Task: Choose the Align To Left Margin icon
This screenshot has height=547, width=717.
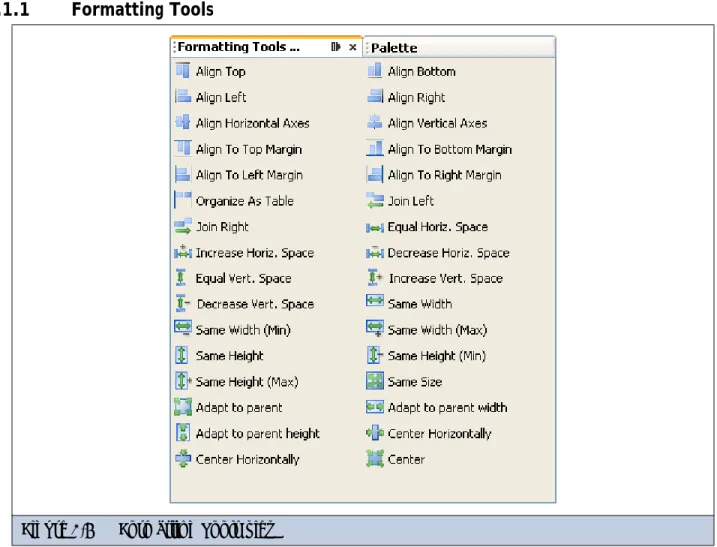Action: 183,175
